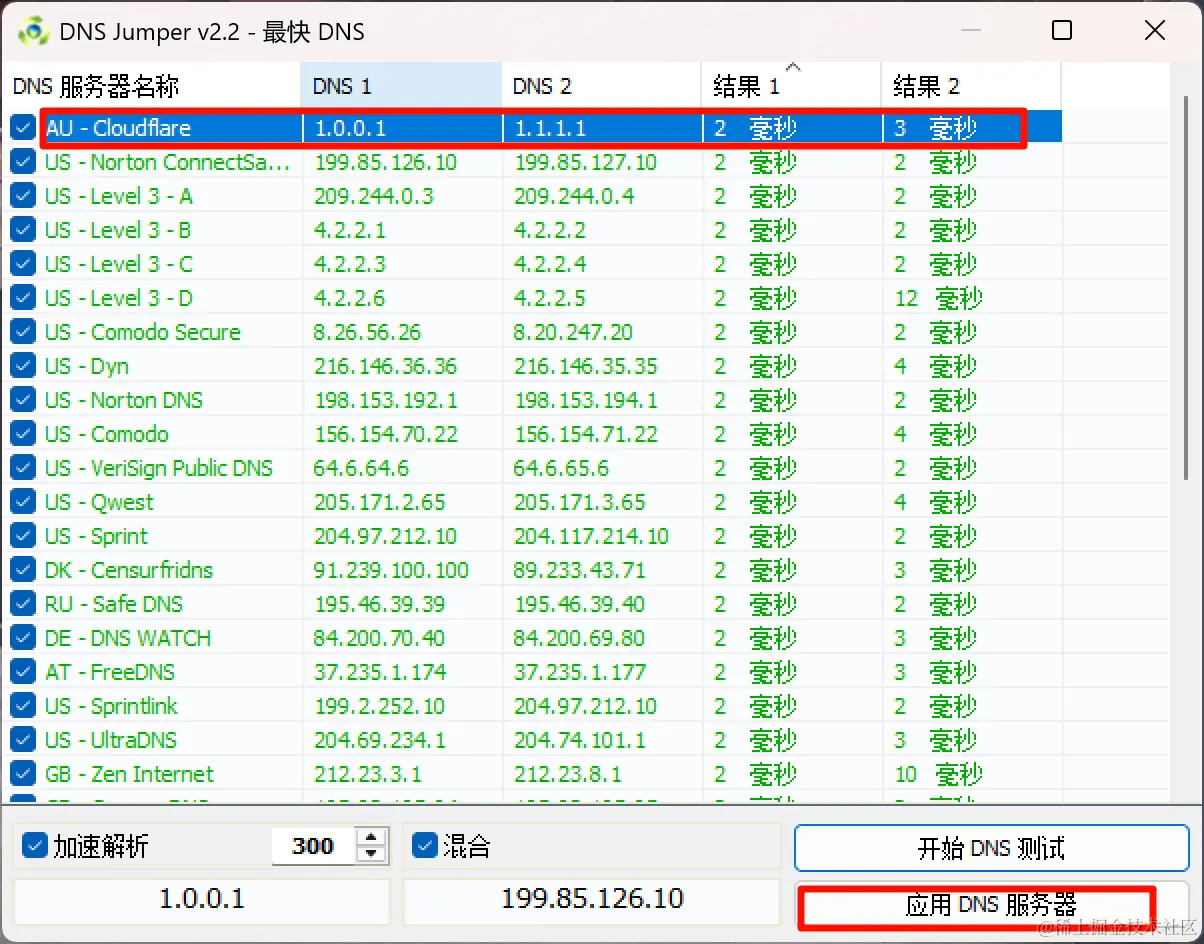Screen dimensions: 1204x944
Task: Sort by DNS 2 column header
Action: pyautogui.click(x=601, y=86)
